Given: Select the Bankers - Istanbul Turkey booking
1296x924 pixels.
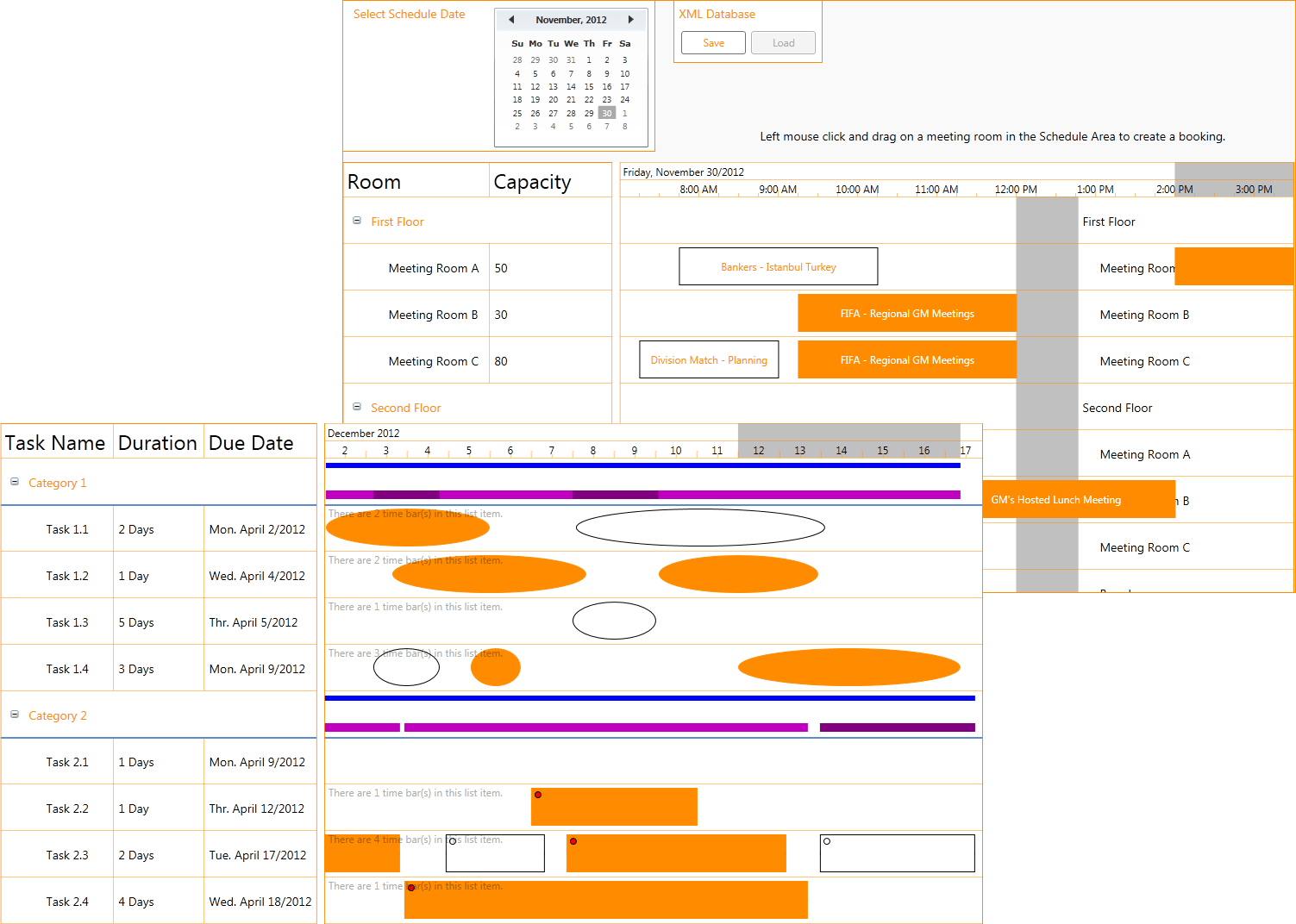Looking at the screenshot, I should coord(778,266).
